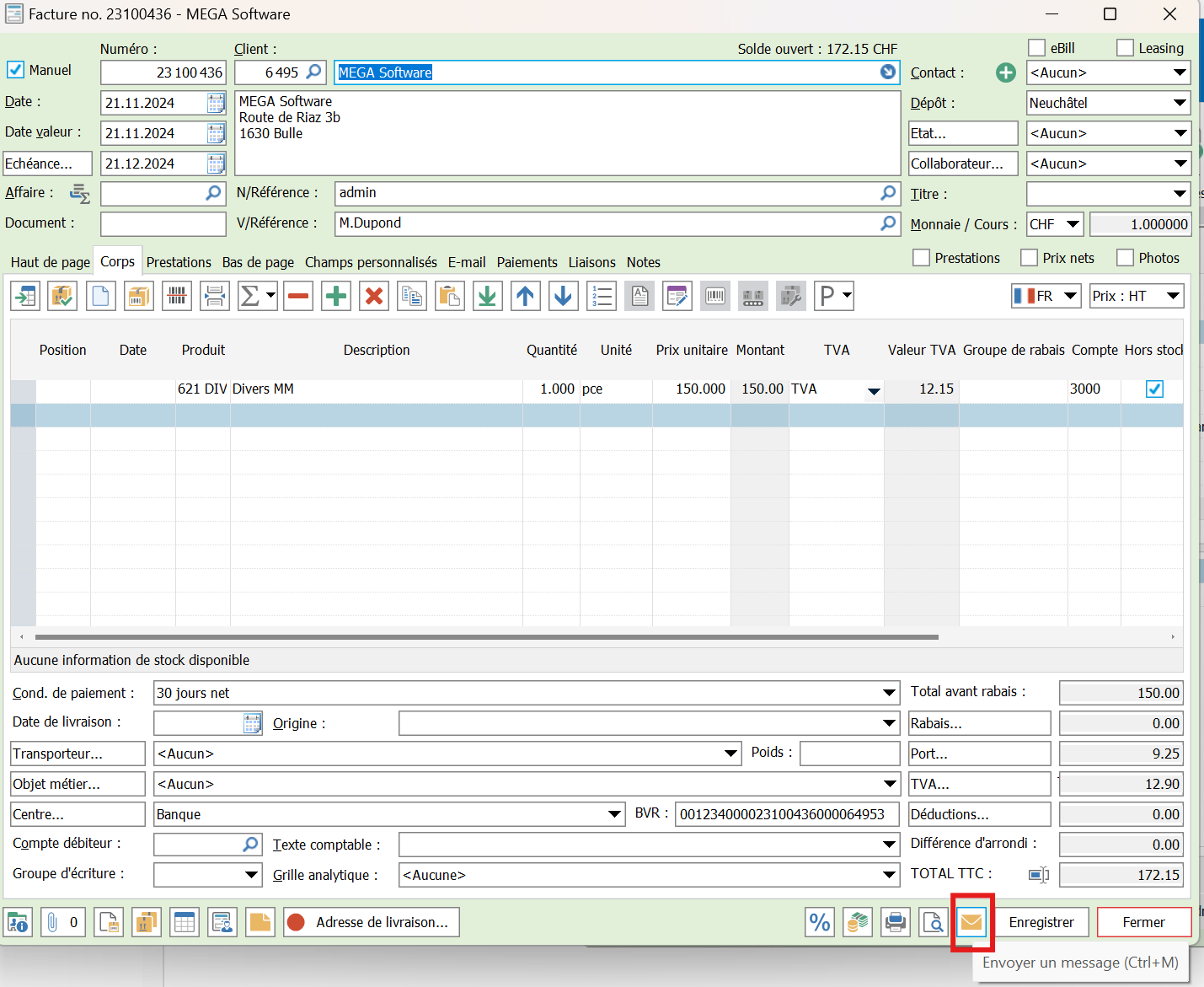Click the blank new page icon in the toolbar

[x=101, y=296]
